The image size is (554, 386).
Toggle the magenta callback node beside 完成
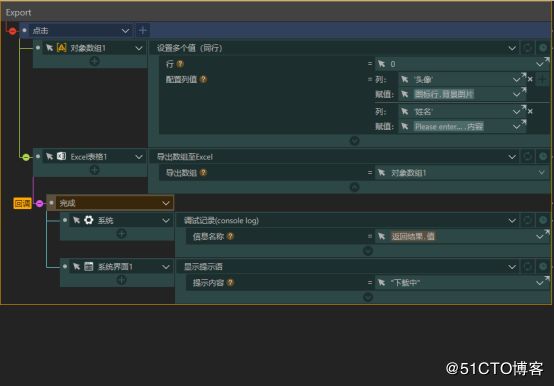click(40, 203)
